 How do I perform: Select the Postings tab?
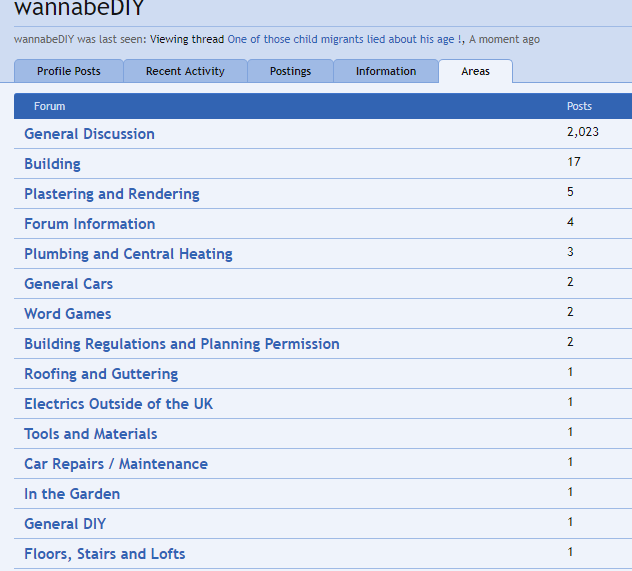pyautogui.click(x=290, y=71)
